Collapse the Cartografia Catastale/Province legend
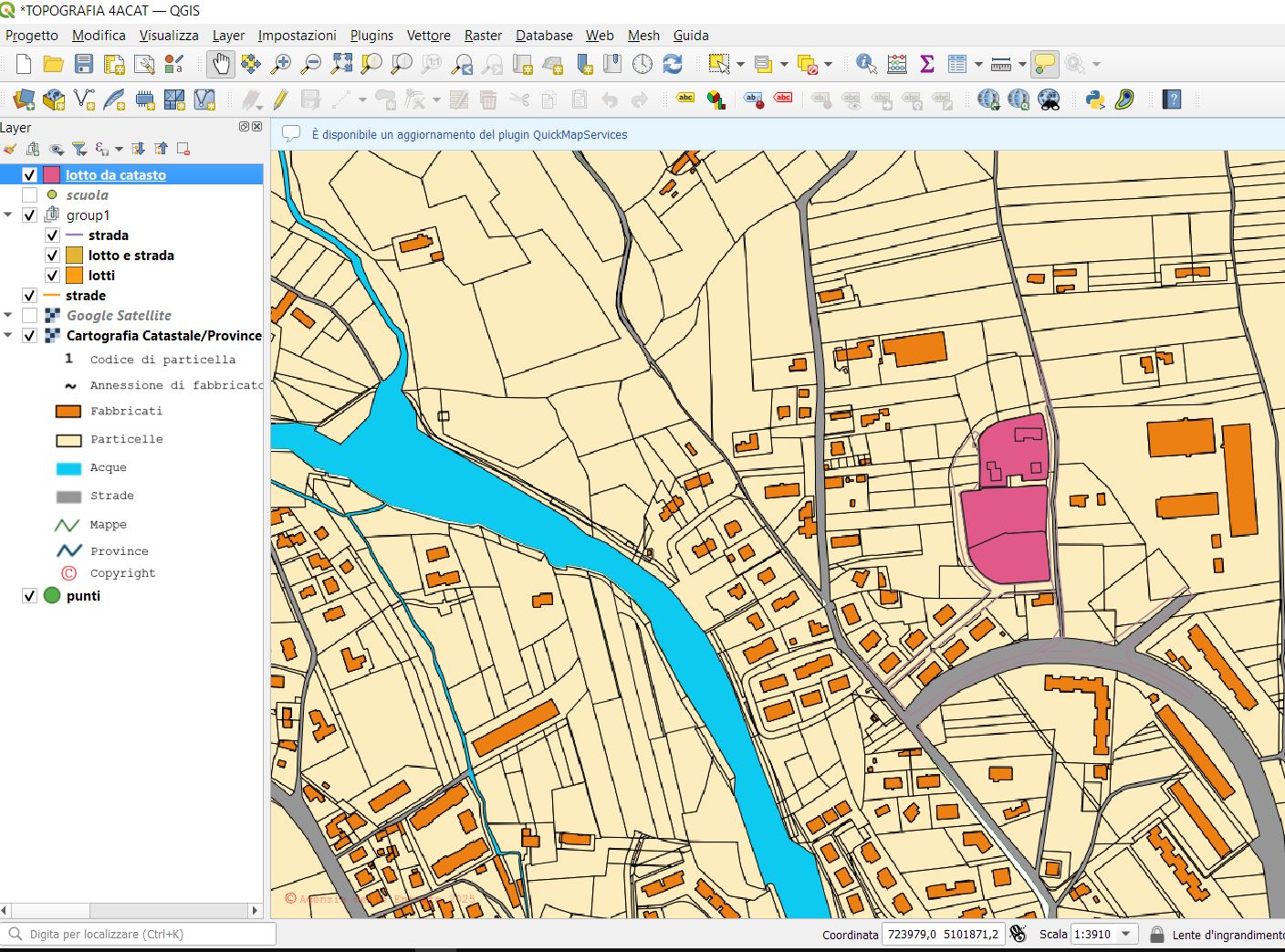The height and width of the screenshot is (952, 1285). click(x=9, y=335)
